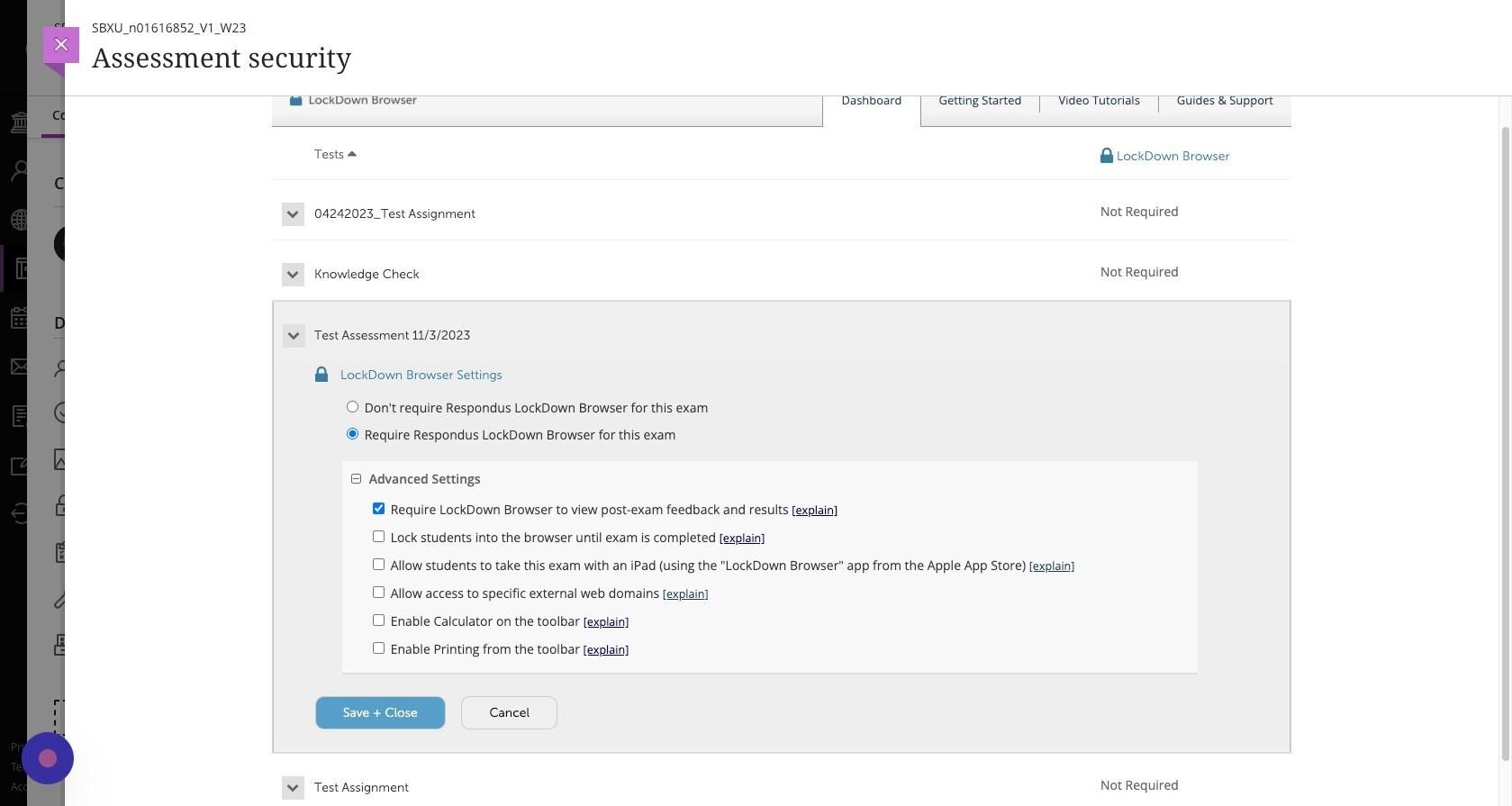Enable Lock students into the browser checkbox

[378, 537]
